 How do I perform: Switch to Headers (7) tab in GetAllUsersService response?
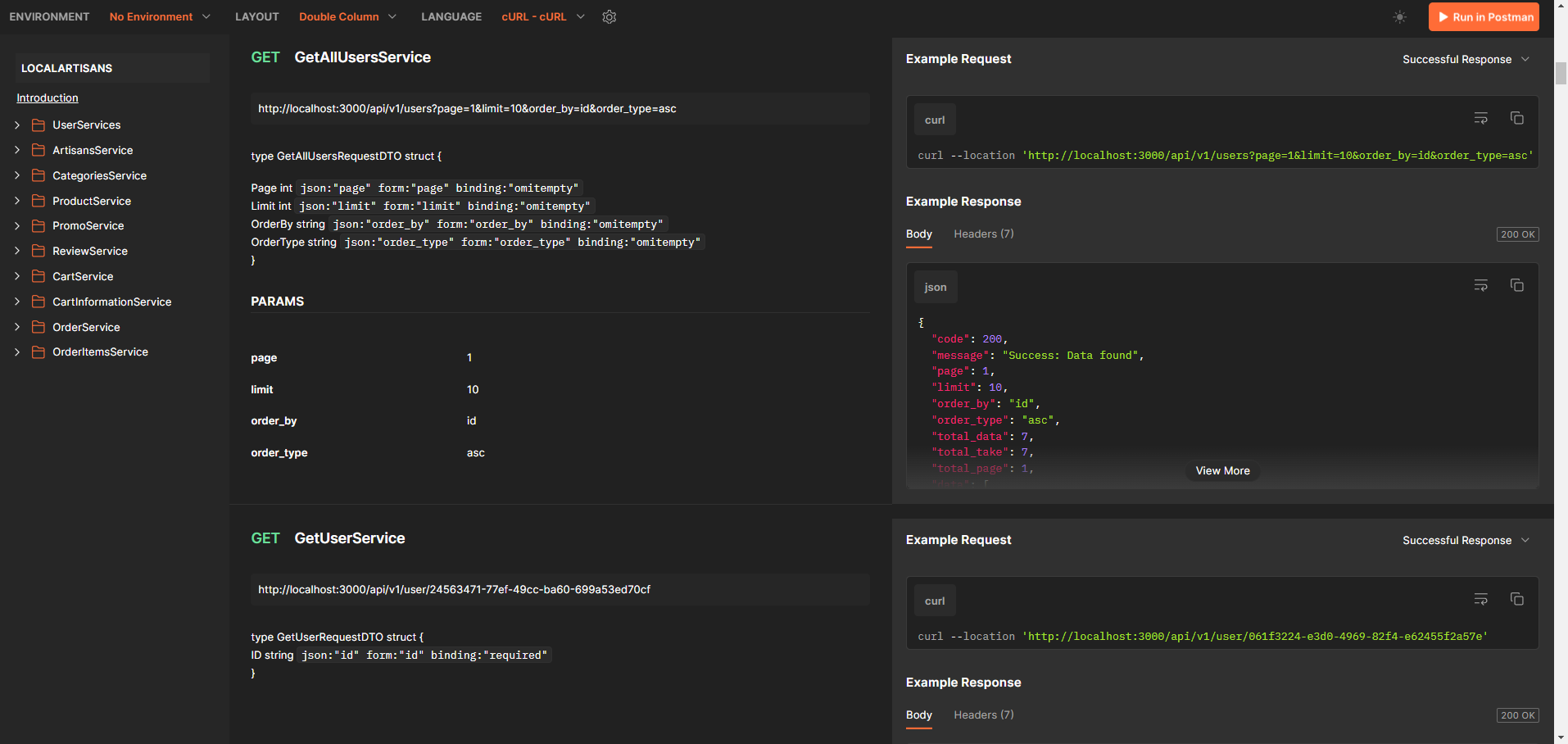(984, 234)
